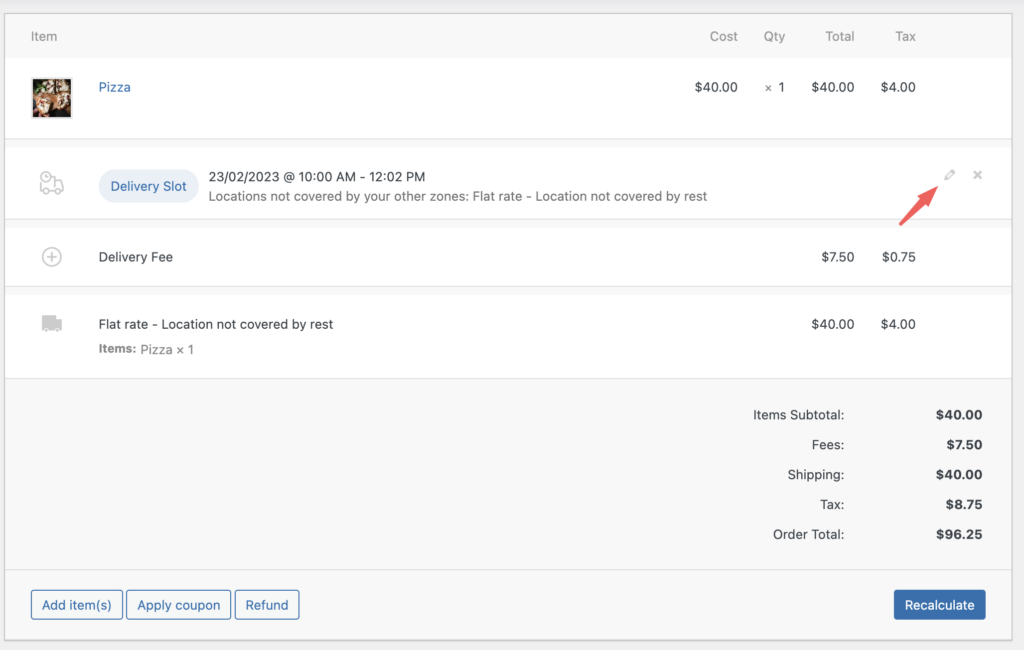Start a Refund for this order
1024x650 pixels.
click(x=267, y=604)
